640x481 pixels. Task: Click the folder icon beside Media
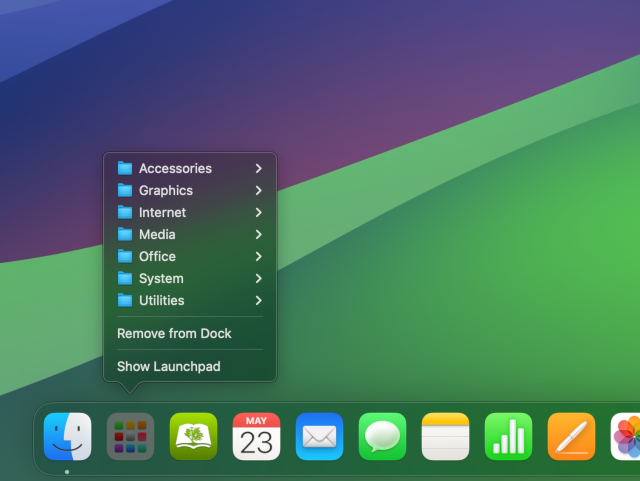[x=125, y=234]
